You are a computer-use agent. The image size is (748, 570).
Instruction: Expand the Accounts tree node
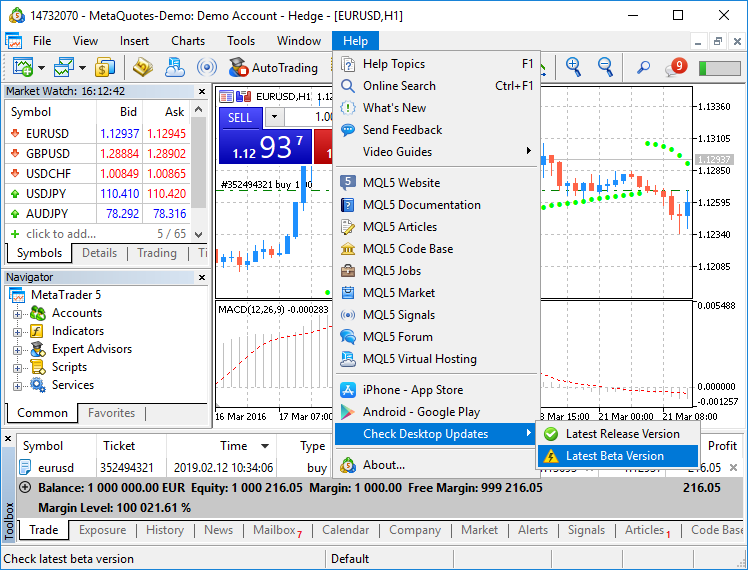(17, 314)
